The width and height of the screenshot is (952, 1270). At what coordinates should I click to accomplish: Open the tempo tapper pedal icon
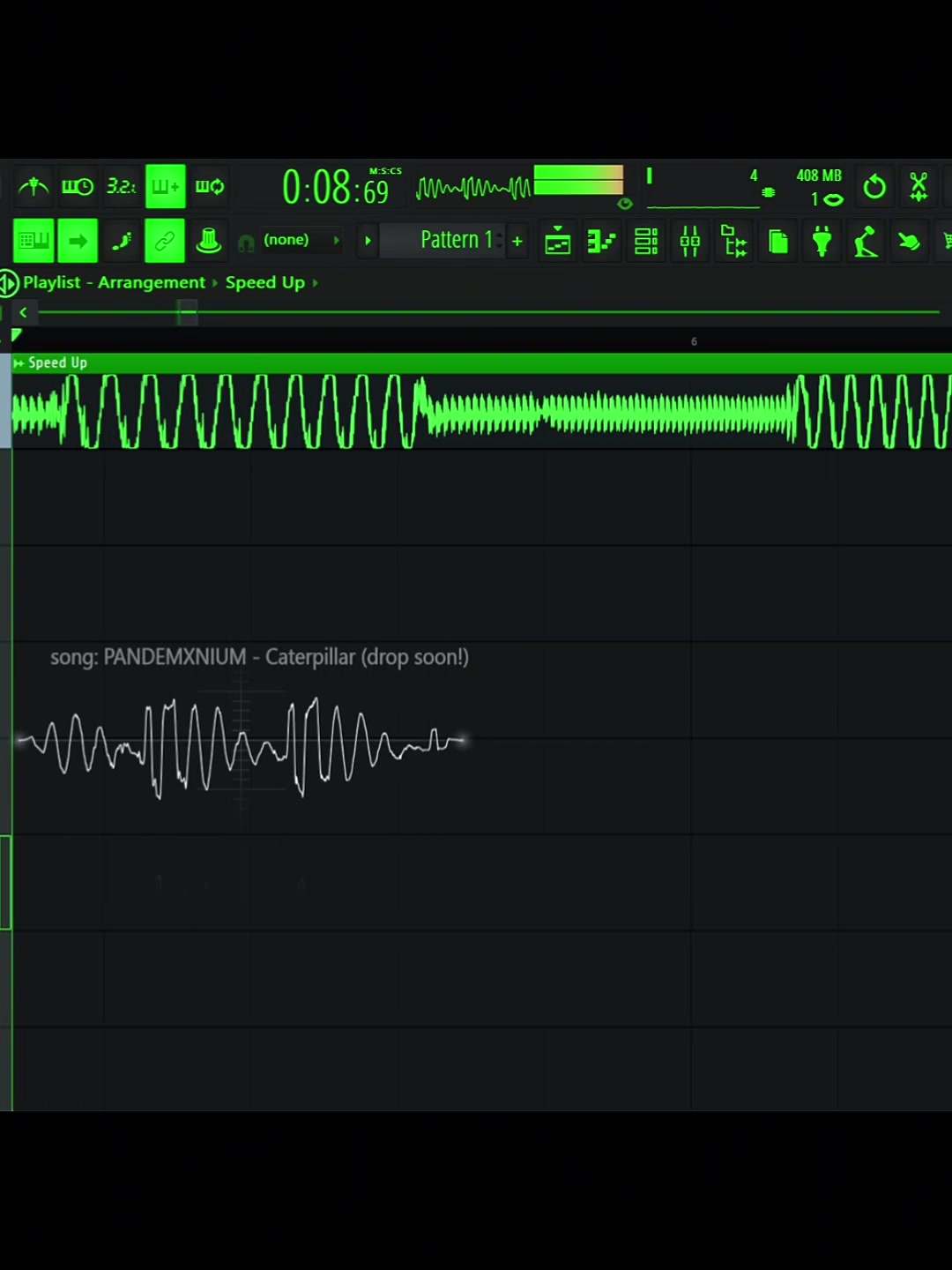click(x=866, y=241)
